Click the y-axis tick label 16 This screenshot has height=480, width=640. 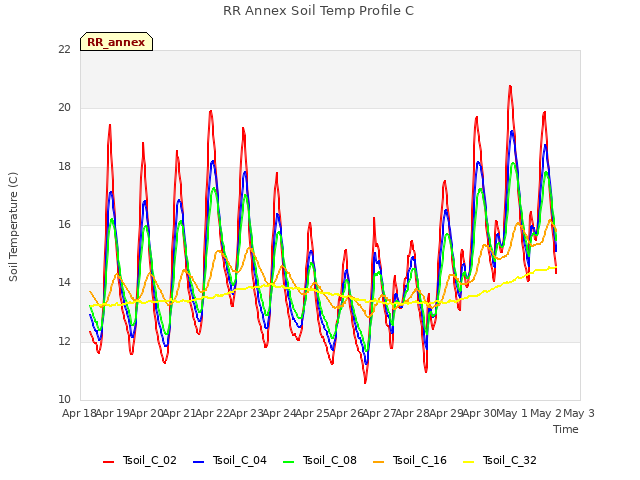(65, 224)
